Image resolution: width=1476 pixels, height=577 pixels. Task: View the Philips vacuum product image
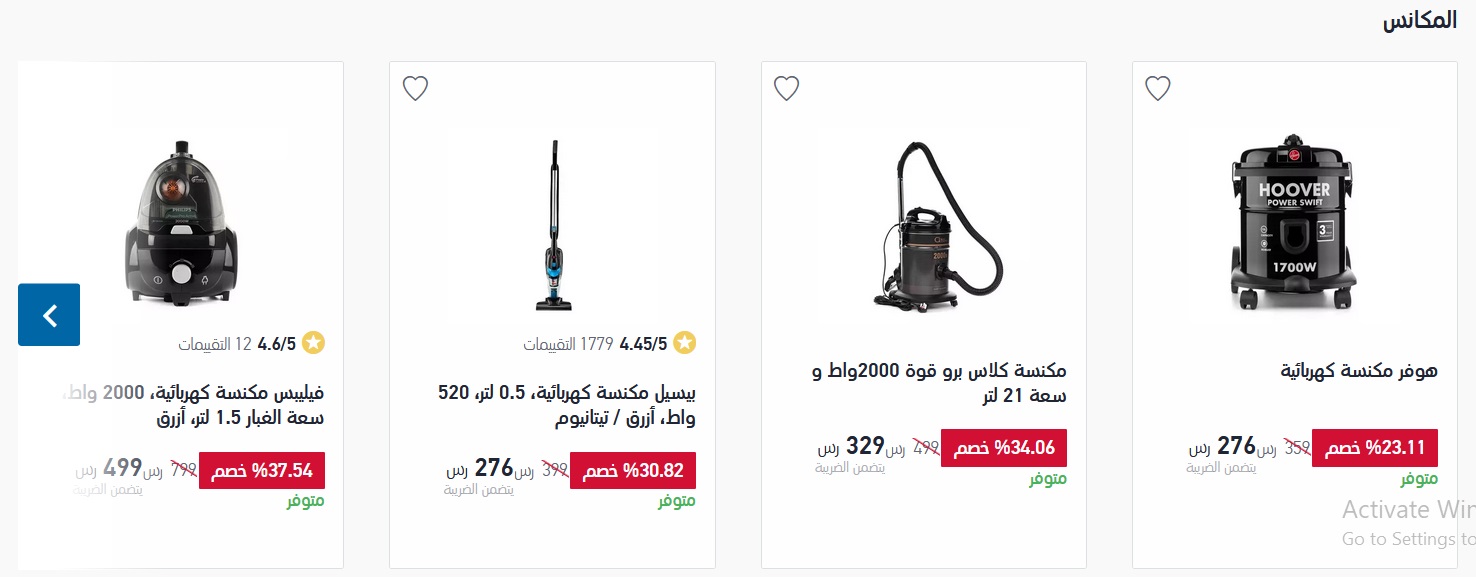pyautogui.click(x=181, y=220)
